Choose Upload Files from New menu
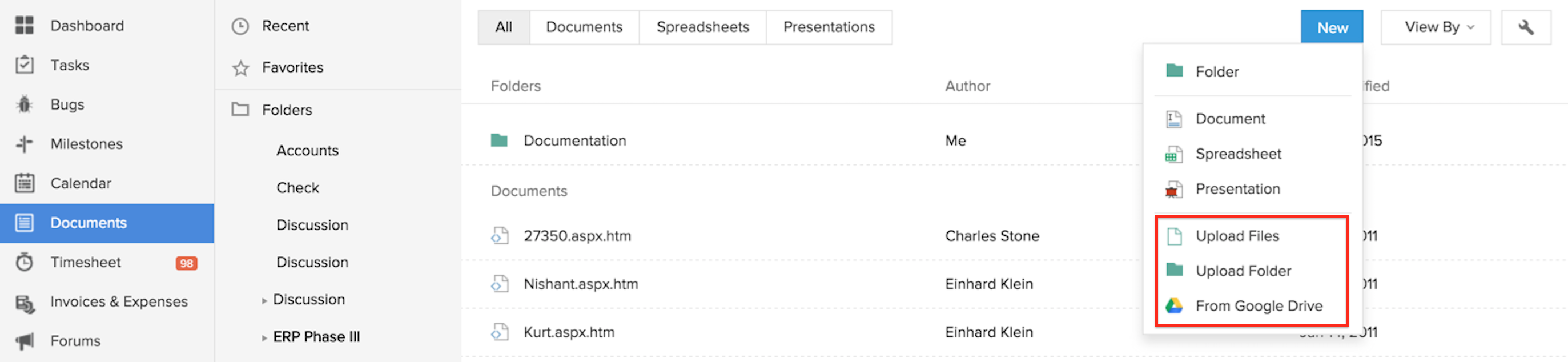 coord(1237,236)
